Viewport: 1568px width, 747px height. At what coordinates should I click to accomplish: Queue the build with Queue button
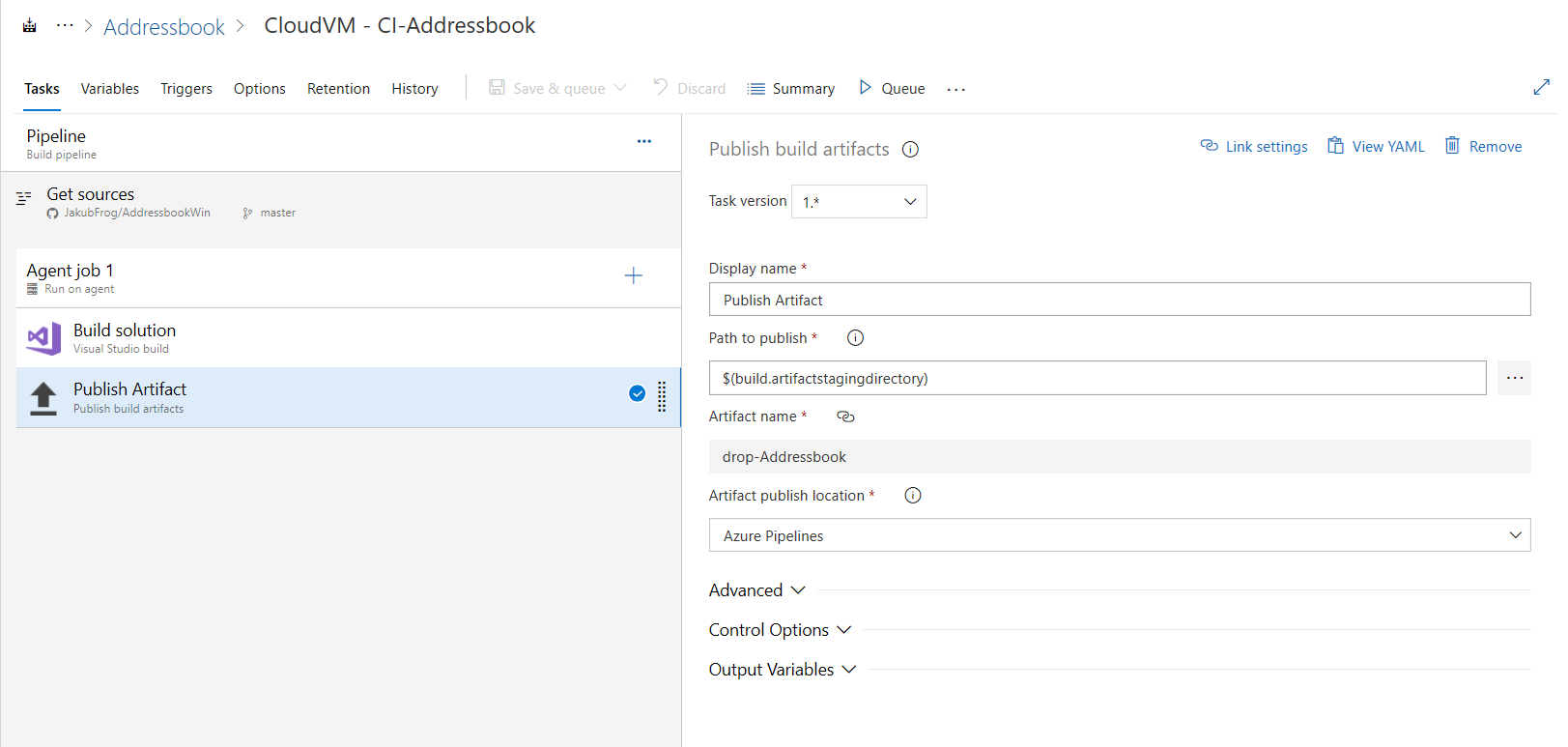tap(903, 89)
